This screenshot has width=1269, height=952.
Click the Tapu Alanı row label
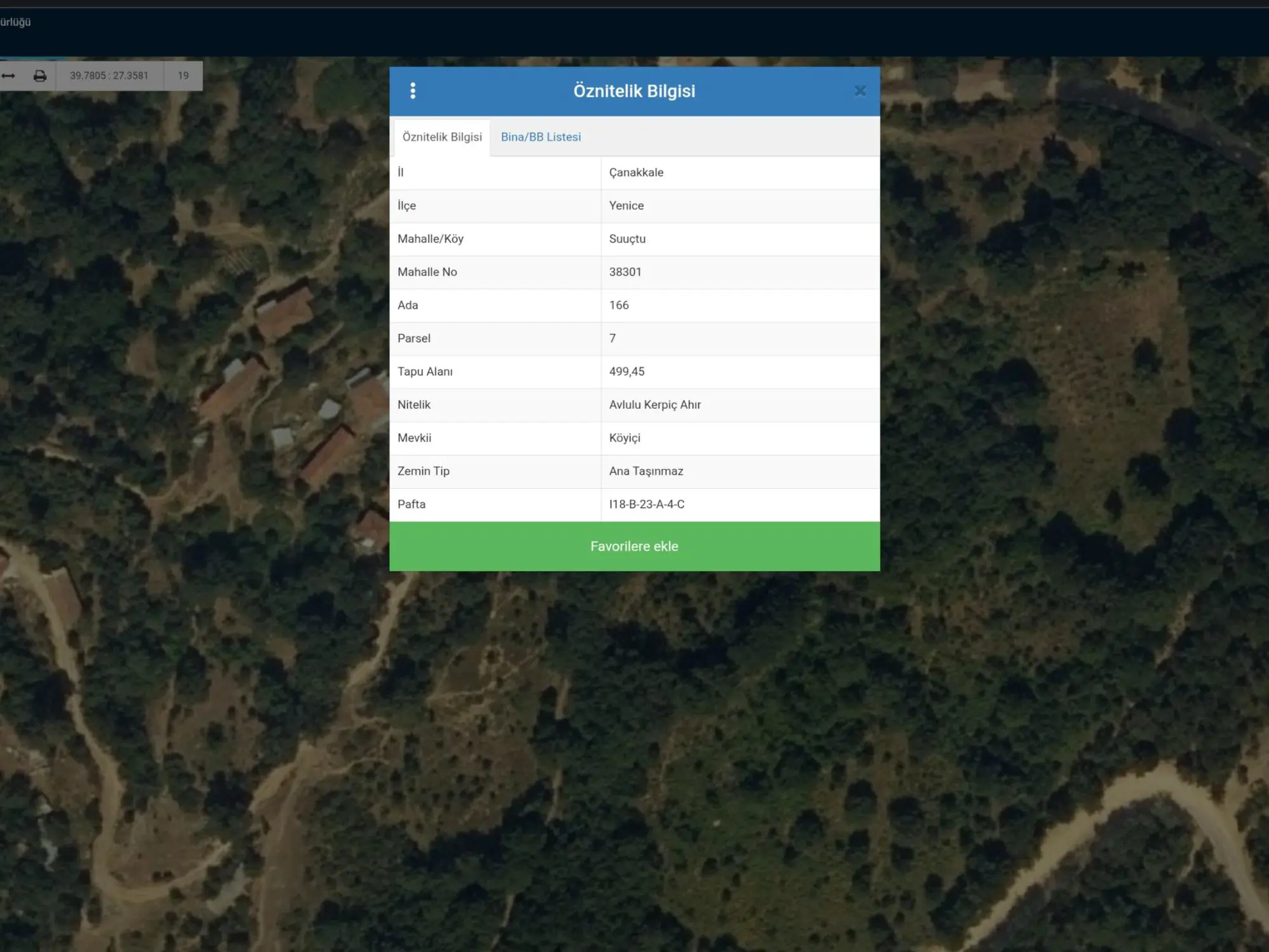425,372
